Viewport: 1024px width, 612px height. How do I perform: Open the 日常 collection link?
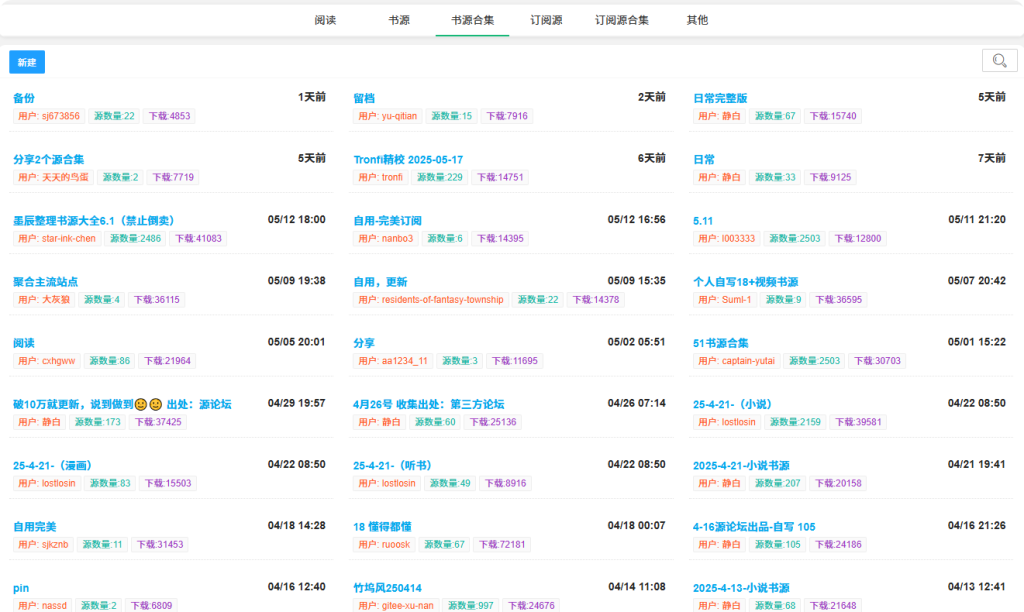704,159
